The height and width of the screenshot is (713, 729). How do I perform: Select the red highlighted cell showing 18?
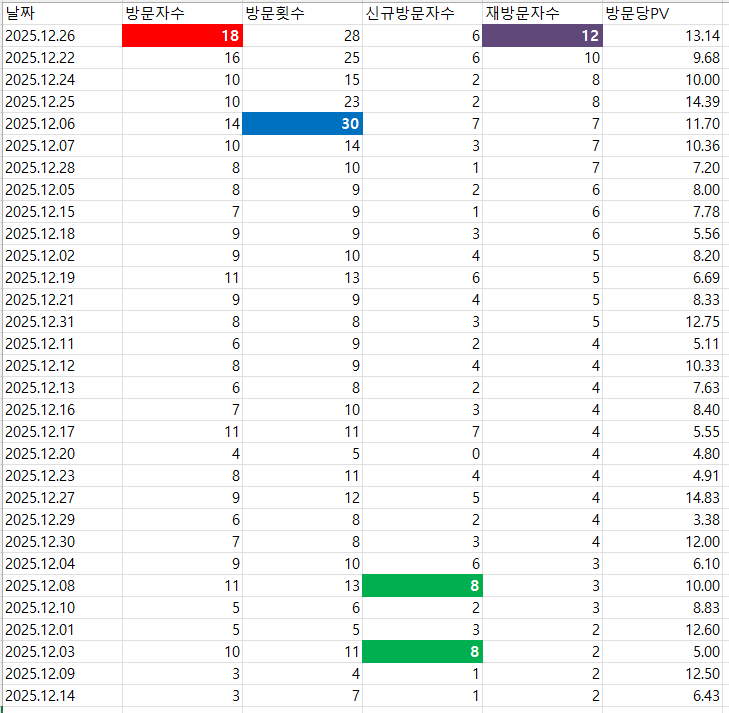(x=181, y=36)
